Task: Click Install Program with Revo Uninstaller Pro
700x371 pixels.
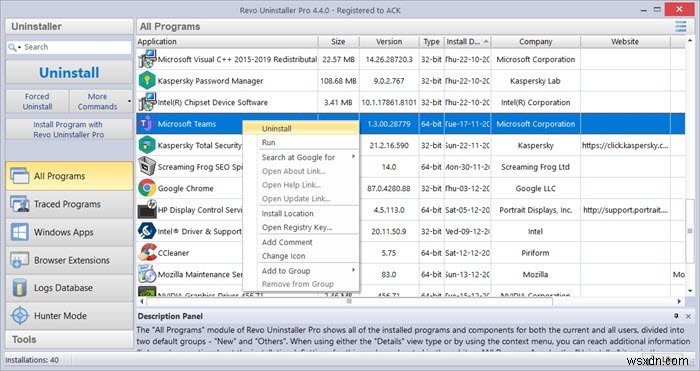Action: [x=69, y=129]
